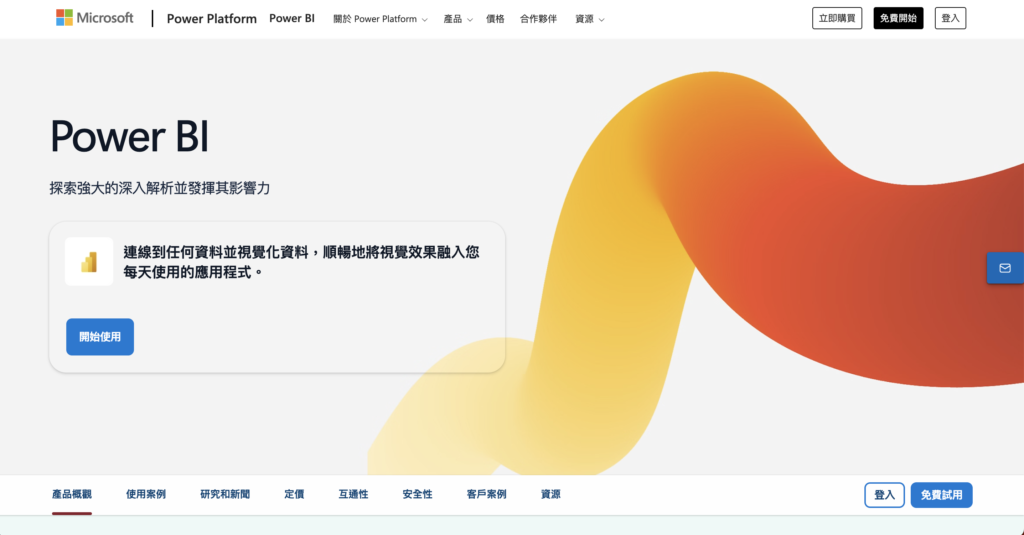This screenshot has width=1024, height=535.
Task: Go to the 互通性 tab
Action: click(x=353, y=494)
